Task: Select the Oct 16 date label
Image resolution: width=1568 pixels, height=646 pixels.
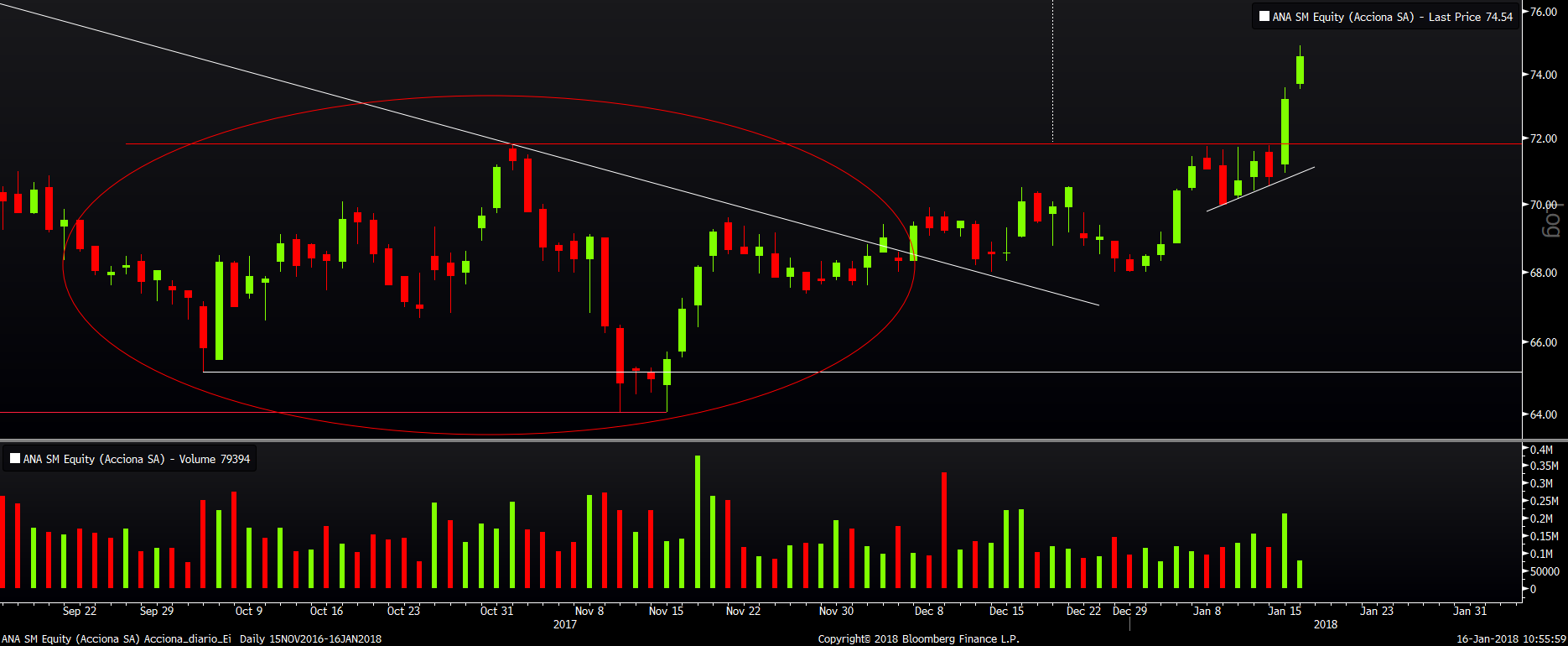Action: point(326,611)
